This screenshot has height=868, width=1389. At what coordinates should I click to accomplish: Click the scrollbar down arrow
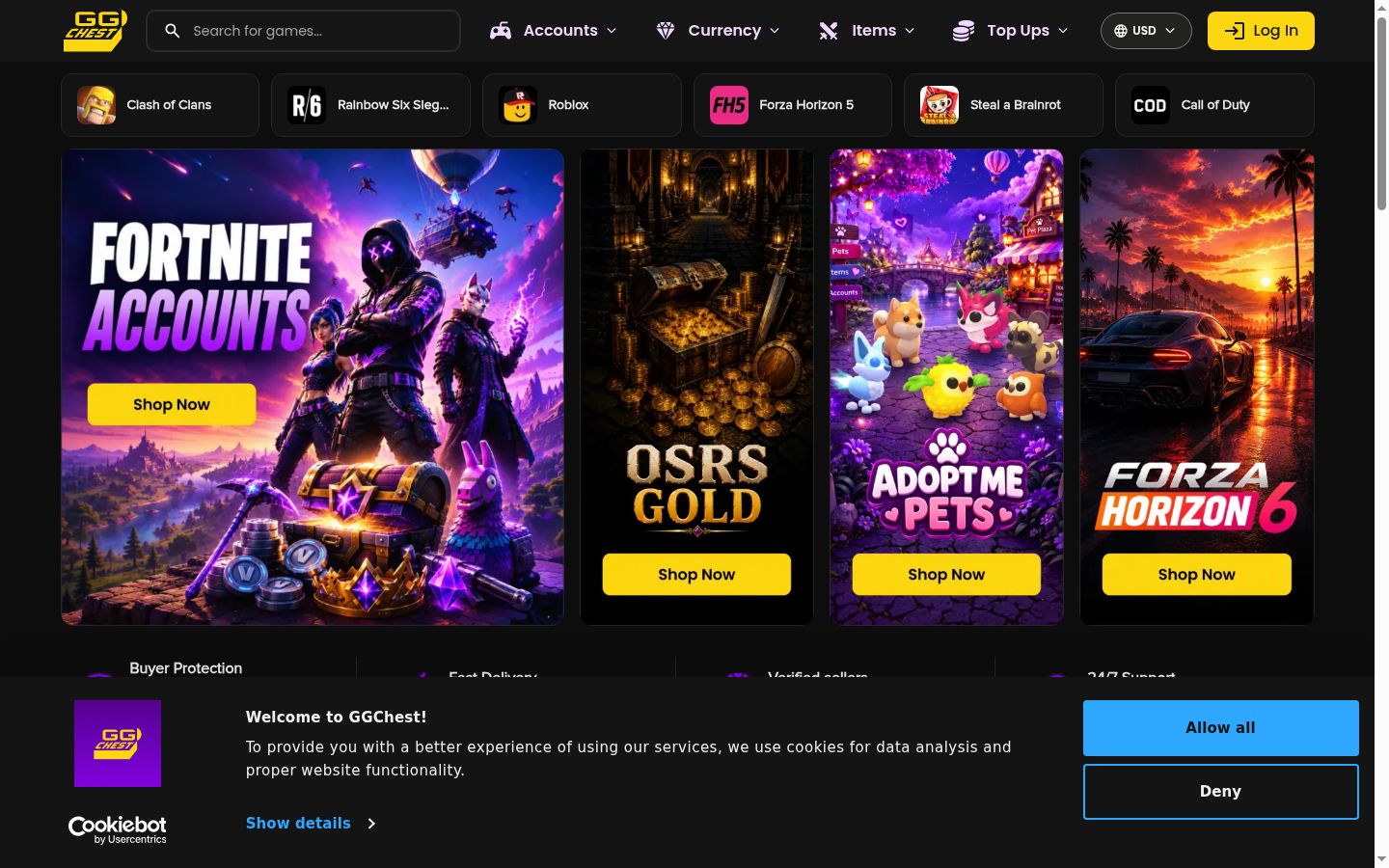[1381, 859]
